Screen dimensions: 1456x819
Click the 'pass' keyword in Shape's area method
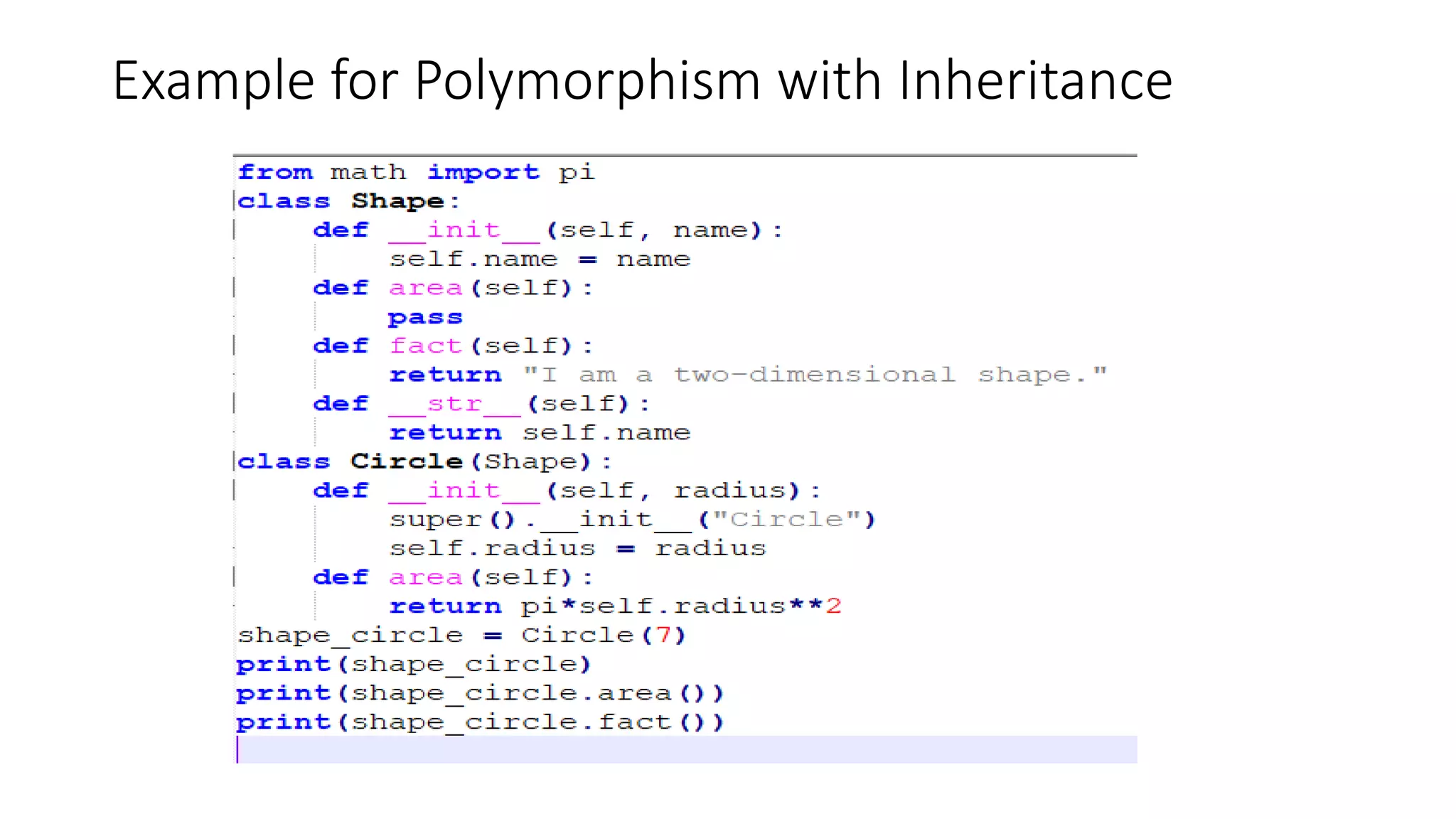coord(424,317)
